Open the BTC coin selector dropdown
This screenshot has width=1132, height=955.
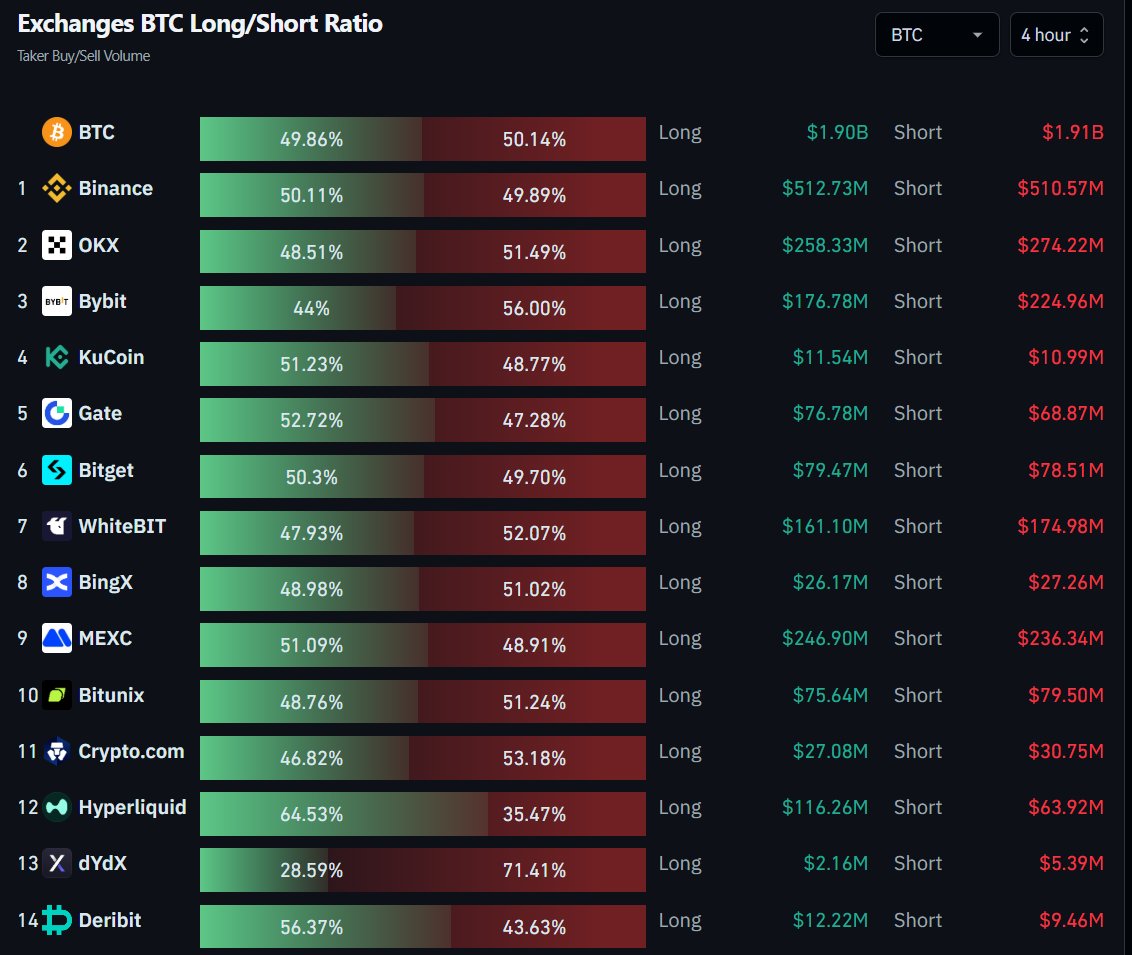coord(936,35)
